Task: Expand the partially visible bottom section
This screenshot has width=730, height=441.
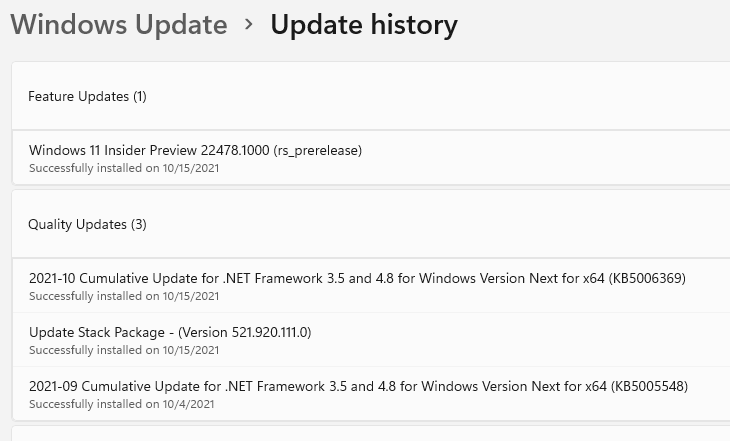Action: [371, 434]
